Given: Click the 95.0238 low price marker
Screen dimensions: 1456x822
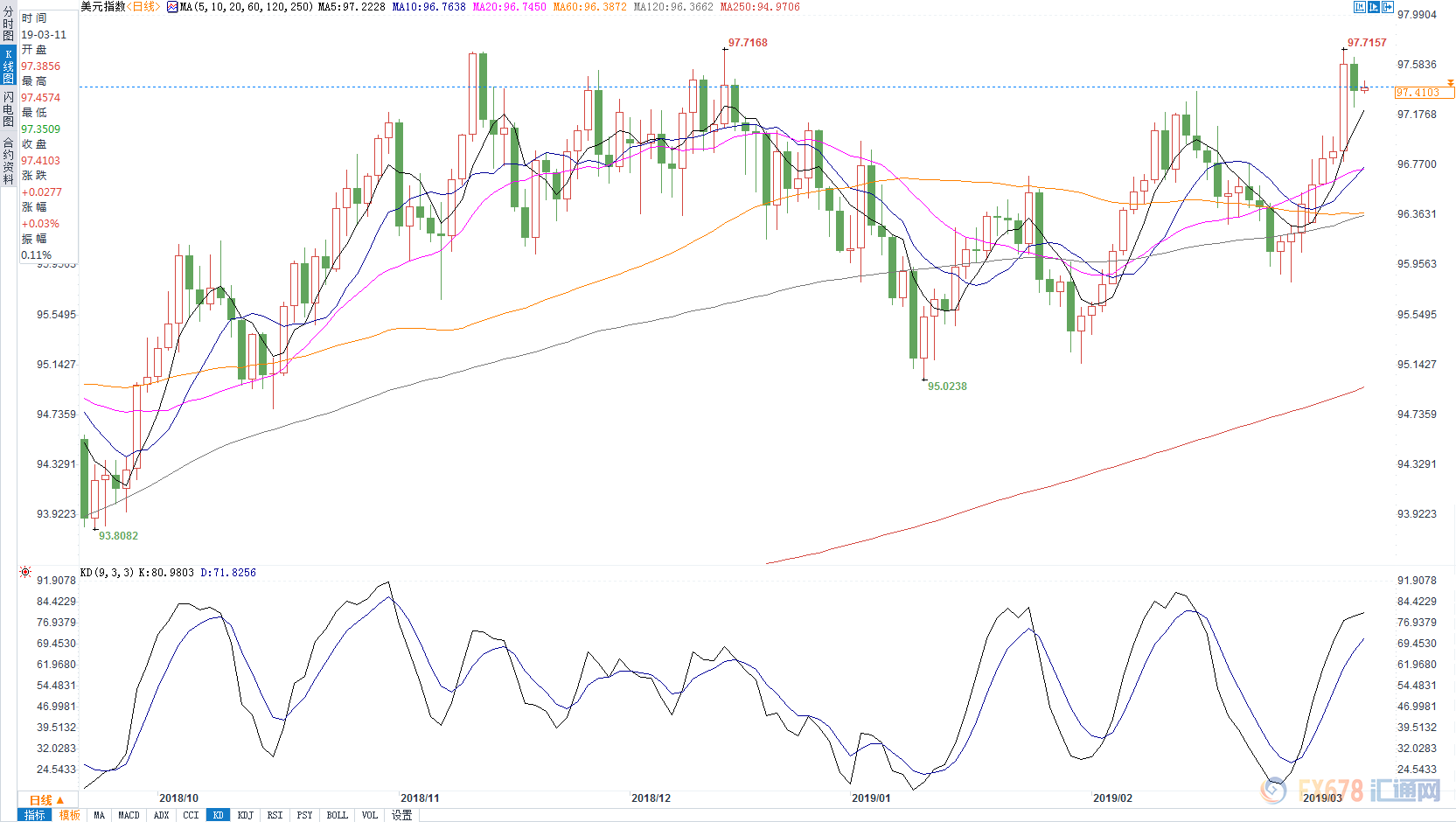Looking at the screenshot, I should [946, 387].
